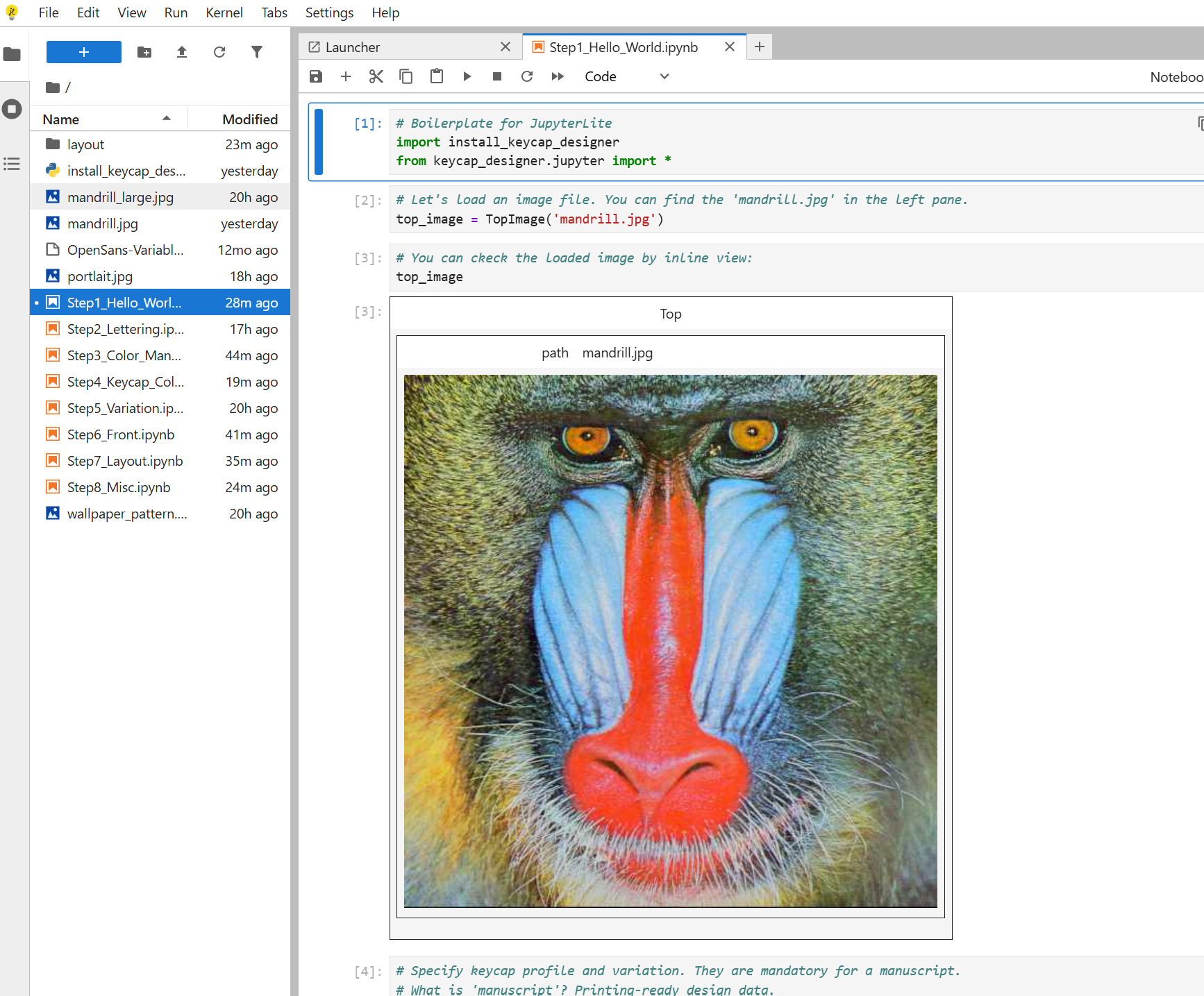Image resolution: width=1204 pixels, height=996 pixels.
Task: Select install_keycap_des... Python file
Action: tap(160, 171)
